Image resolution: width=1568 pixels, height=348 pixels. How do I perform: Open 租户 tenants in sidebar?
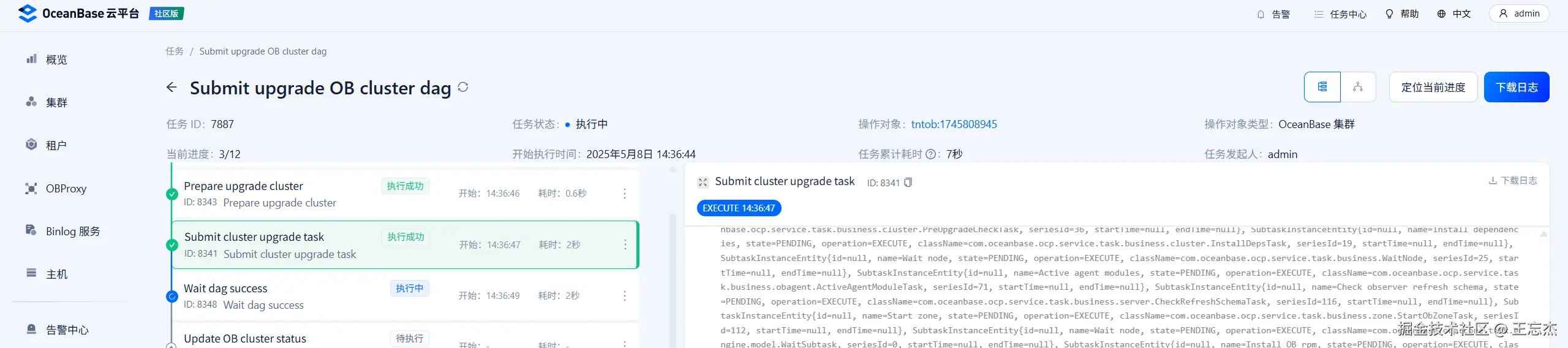pos(47,145)
